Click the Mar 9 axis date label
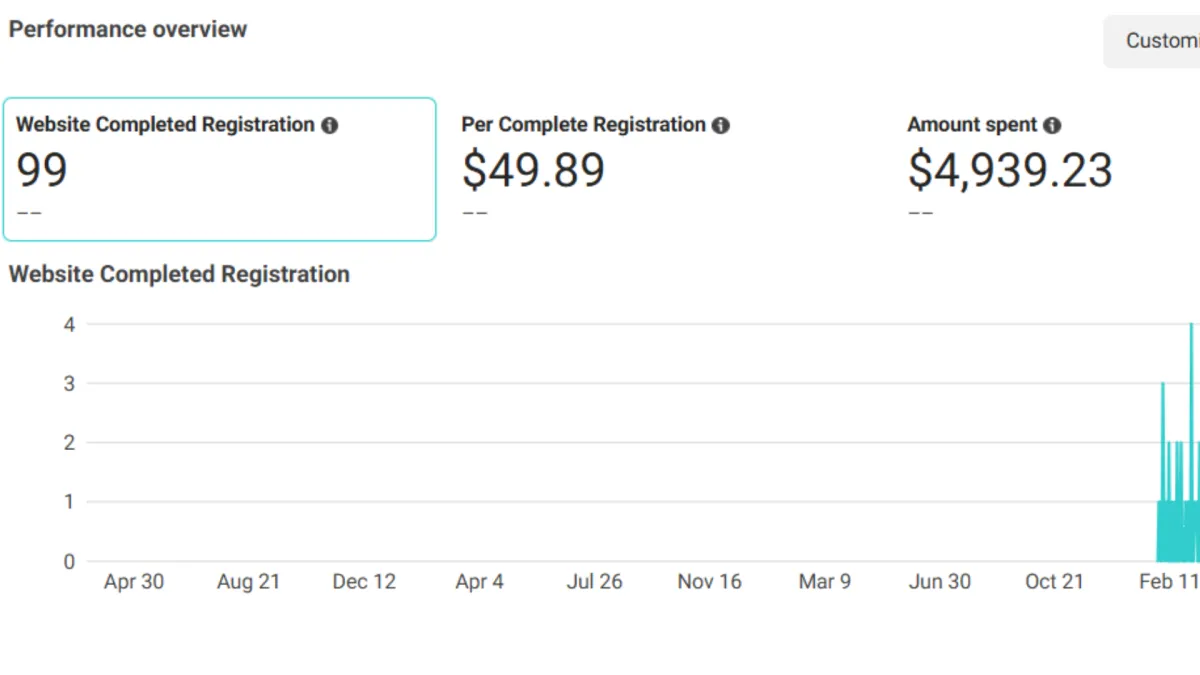The width and height of the screenshot is (1200, 675). [x=825, y=582]
